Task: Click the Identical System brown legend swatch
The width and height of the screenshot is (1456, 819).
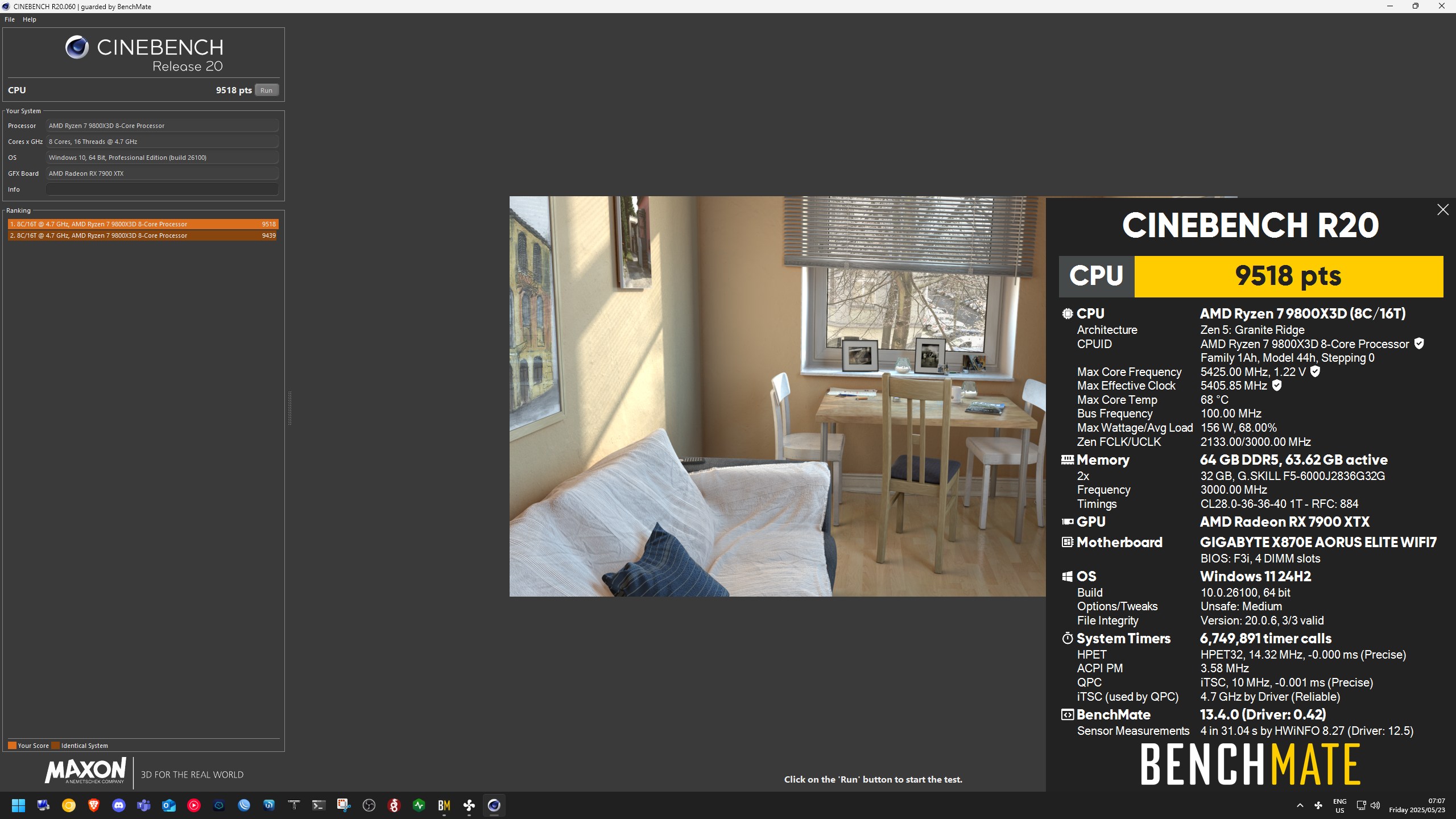Action: click(55, 746)
